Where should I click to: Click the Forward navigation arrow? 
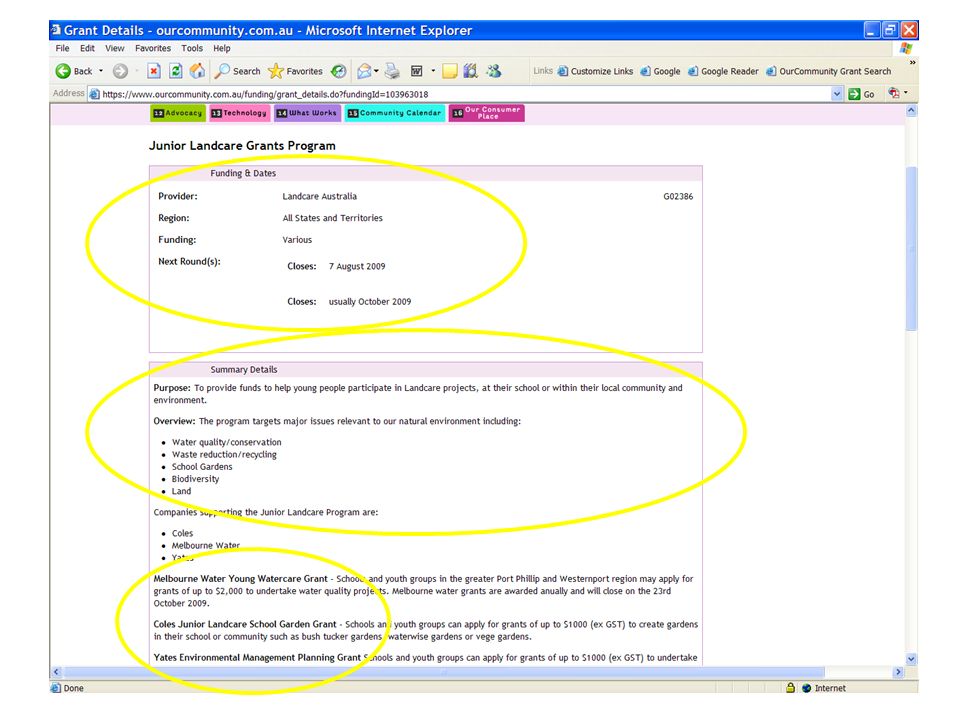[x=120, y=71]
